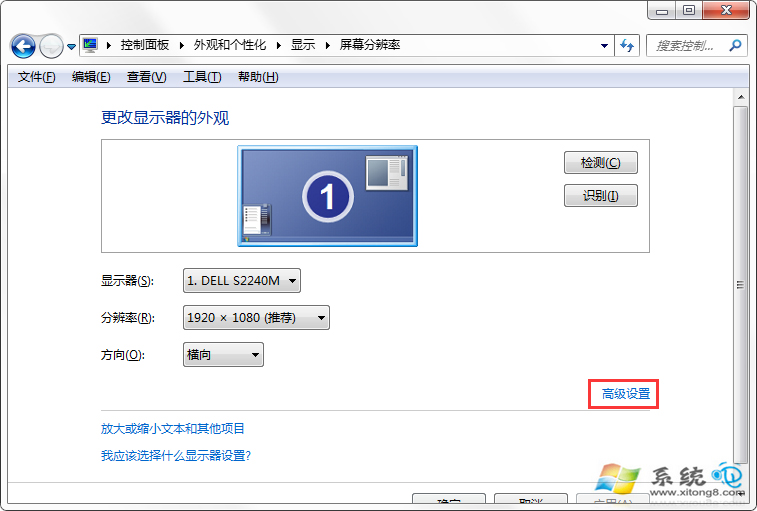This screenshot has width=757, height=511.
Task: Go to 显示 in the address bar
Action: point(303,45)
